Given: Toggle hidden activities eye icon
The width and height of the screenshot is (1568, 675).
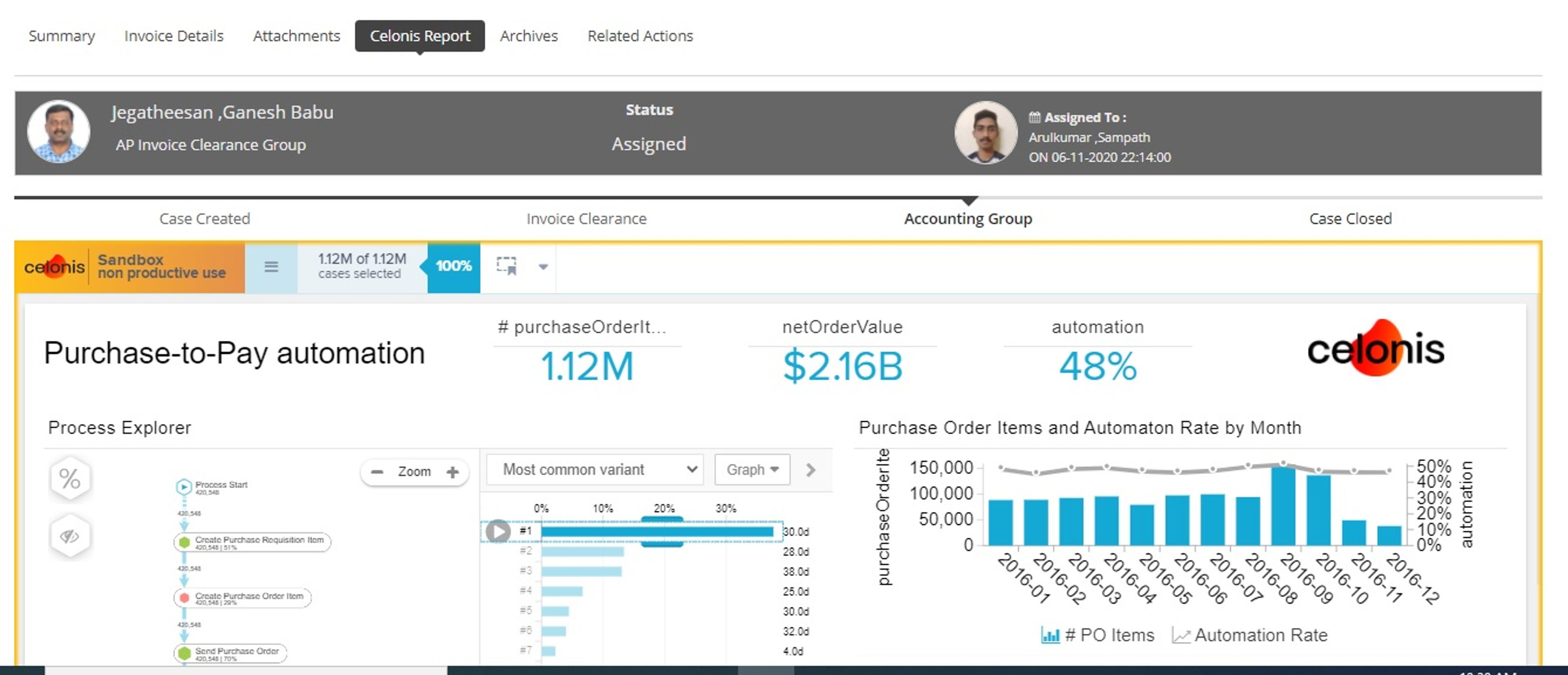Looking at the screenshot, I should pyautogui.click(x=70, y=536).
